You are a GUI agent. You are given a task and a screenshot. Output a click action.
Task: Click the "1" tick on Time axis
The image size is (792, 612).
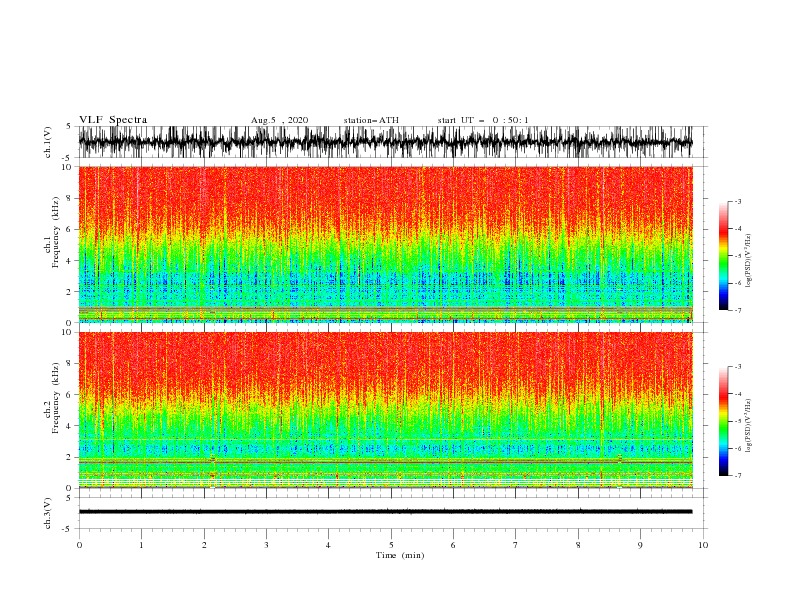(141, 545)
